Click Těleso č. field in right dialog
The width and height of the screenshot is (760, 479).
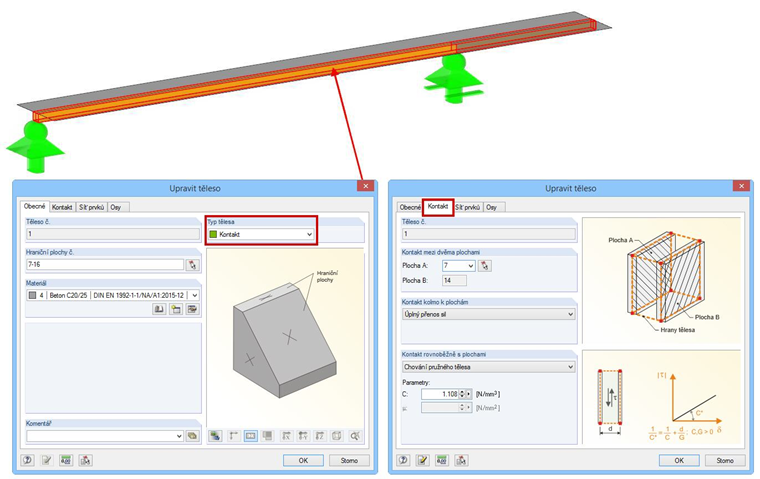(x=489, y=234)
